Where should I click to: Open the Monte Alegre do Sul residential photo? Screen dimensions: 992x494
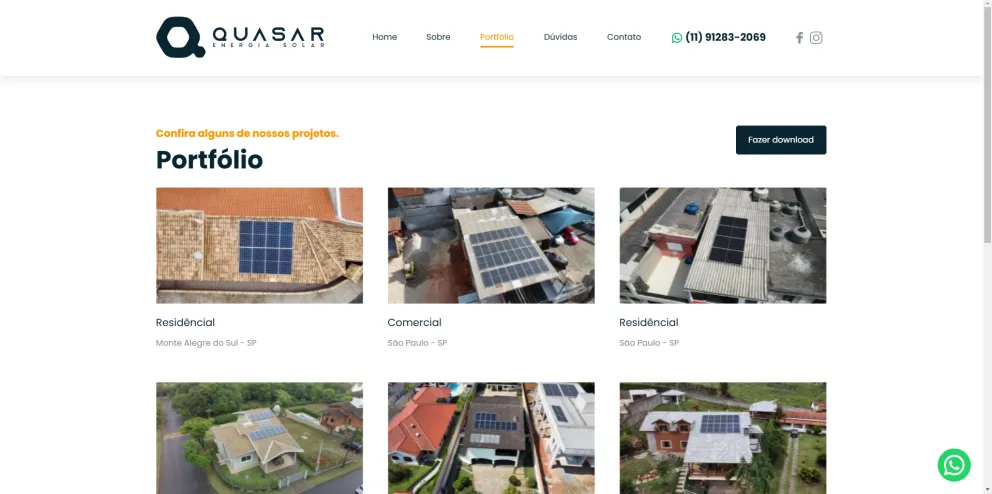pyautogui.click(x=259, y=245)
